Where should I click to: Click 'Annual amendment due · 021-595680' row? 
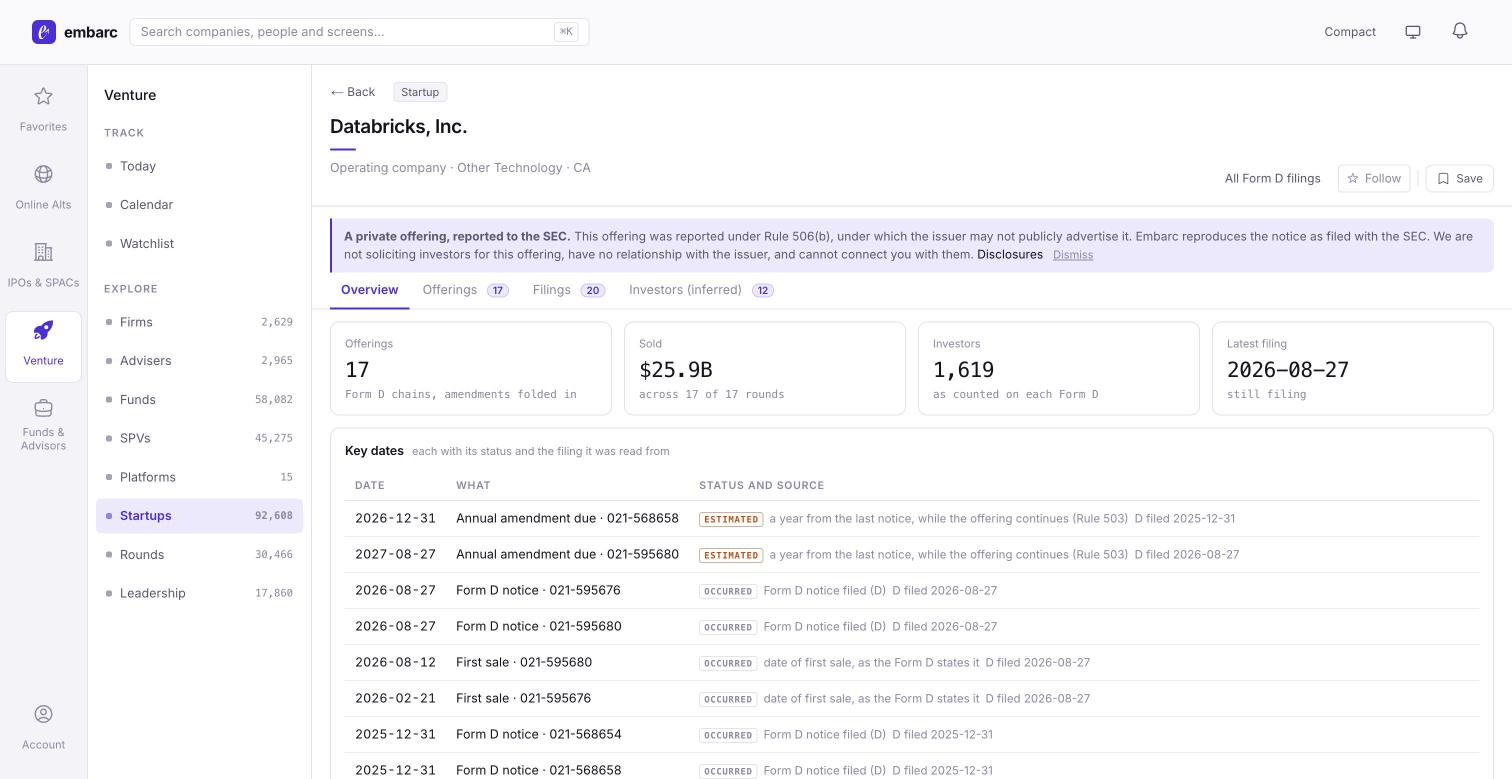click(912, 555)
